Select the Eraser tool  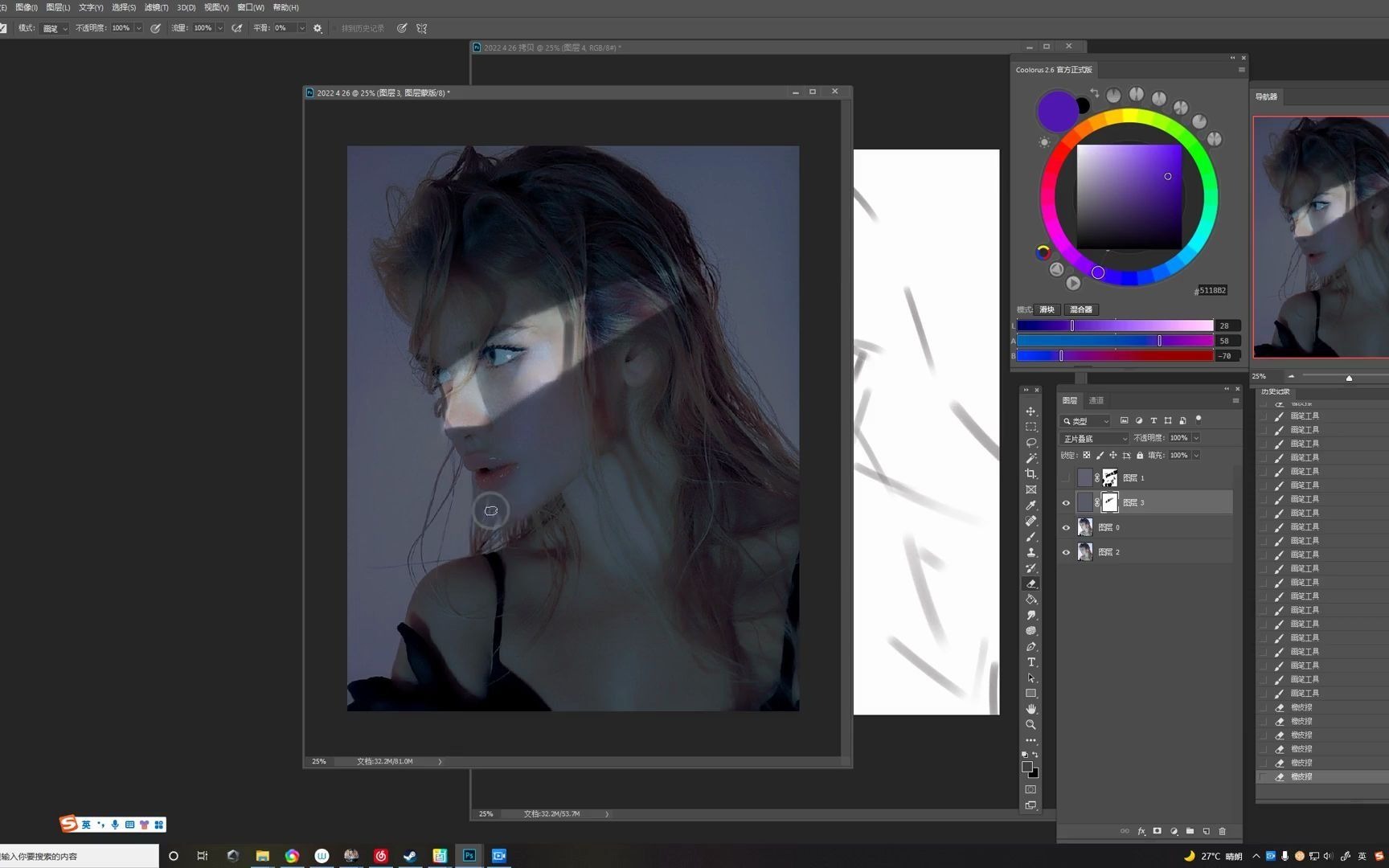click(x=1030, y=583)
